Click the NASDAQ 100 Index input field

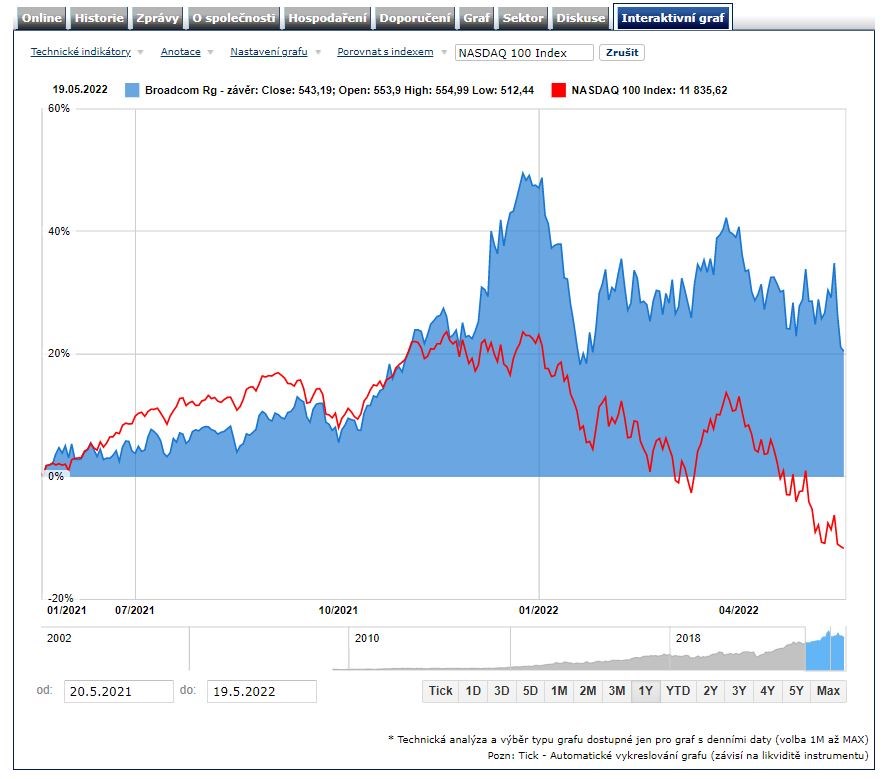523,52
